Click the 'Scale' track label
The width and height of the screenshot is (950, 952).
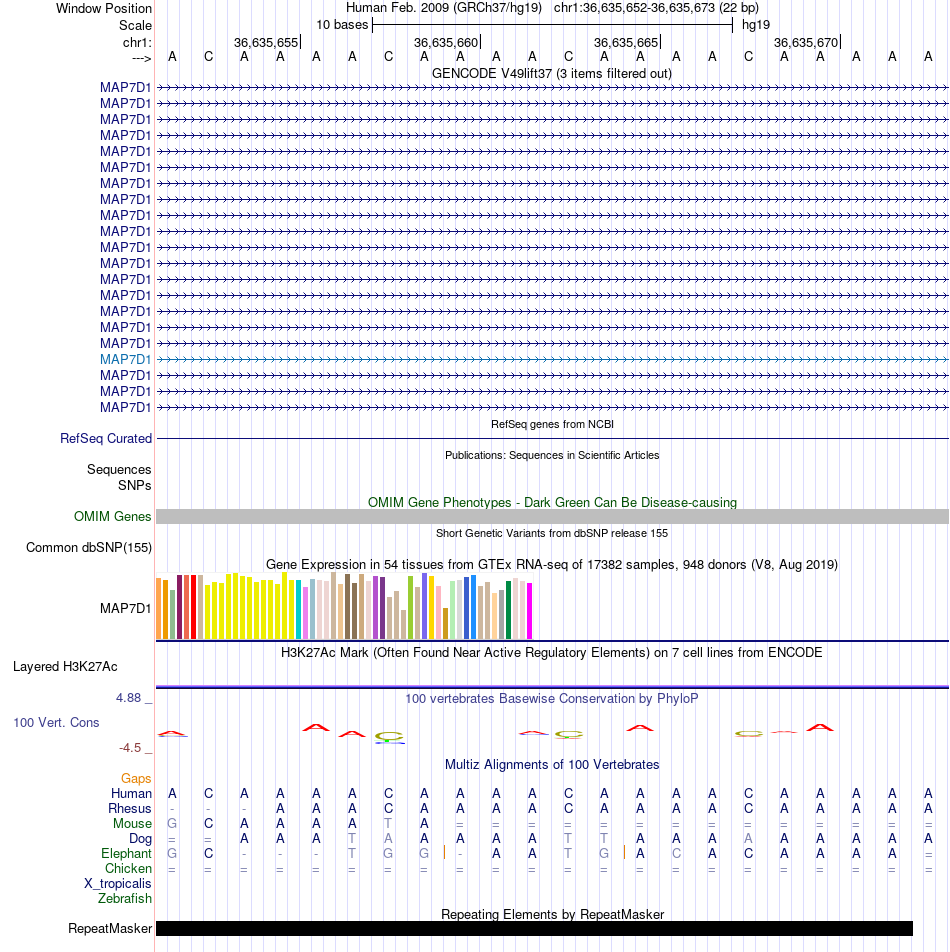click(x=135, y=26)
